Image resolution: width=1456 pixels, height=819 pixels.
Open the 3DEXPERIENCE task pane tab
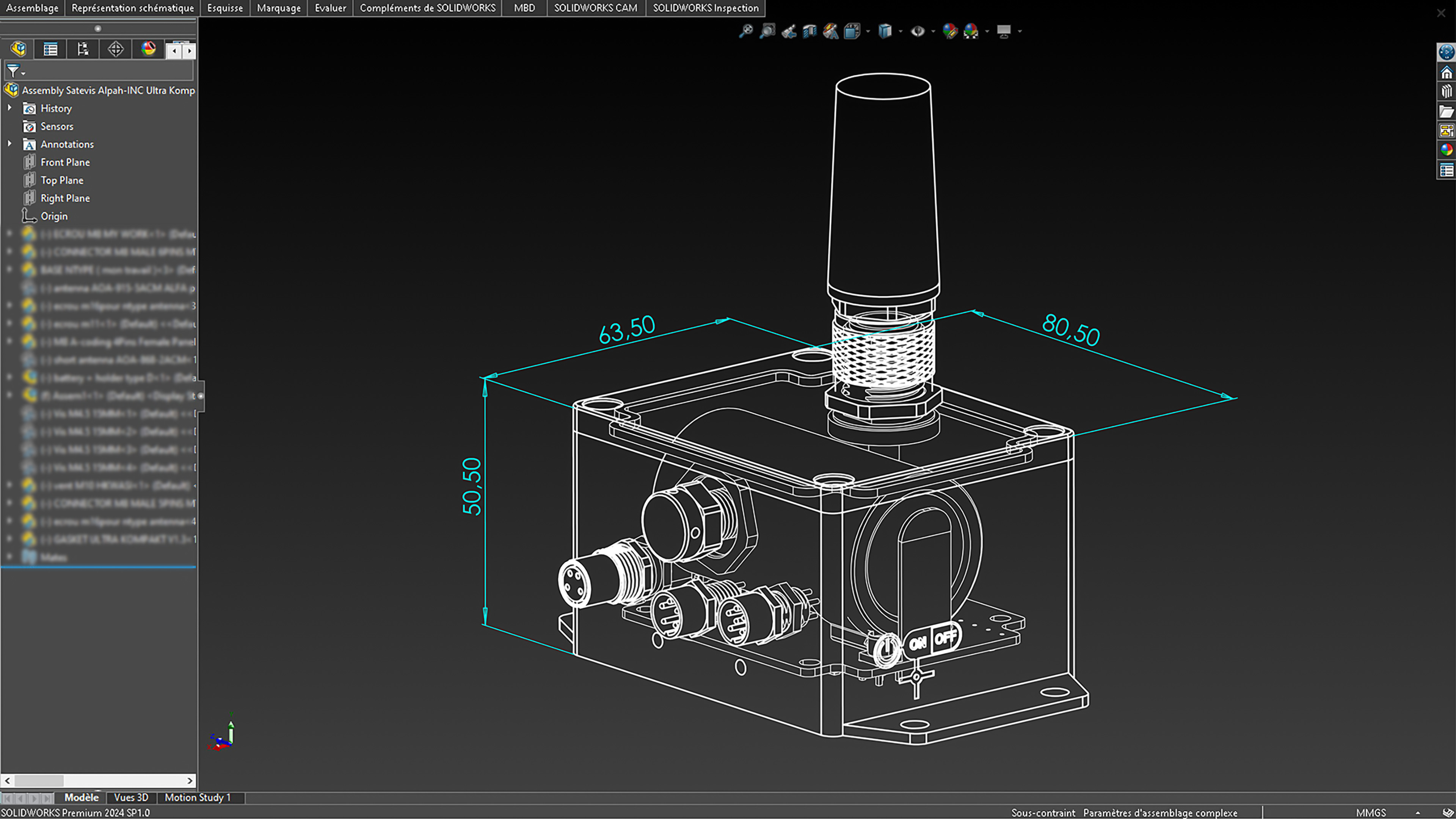click(1447, 52)
